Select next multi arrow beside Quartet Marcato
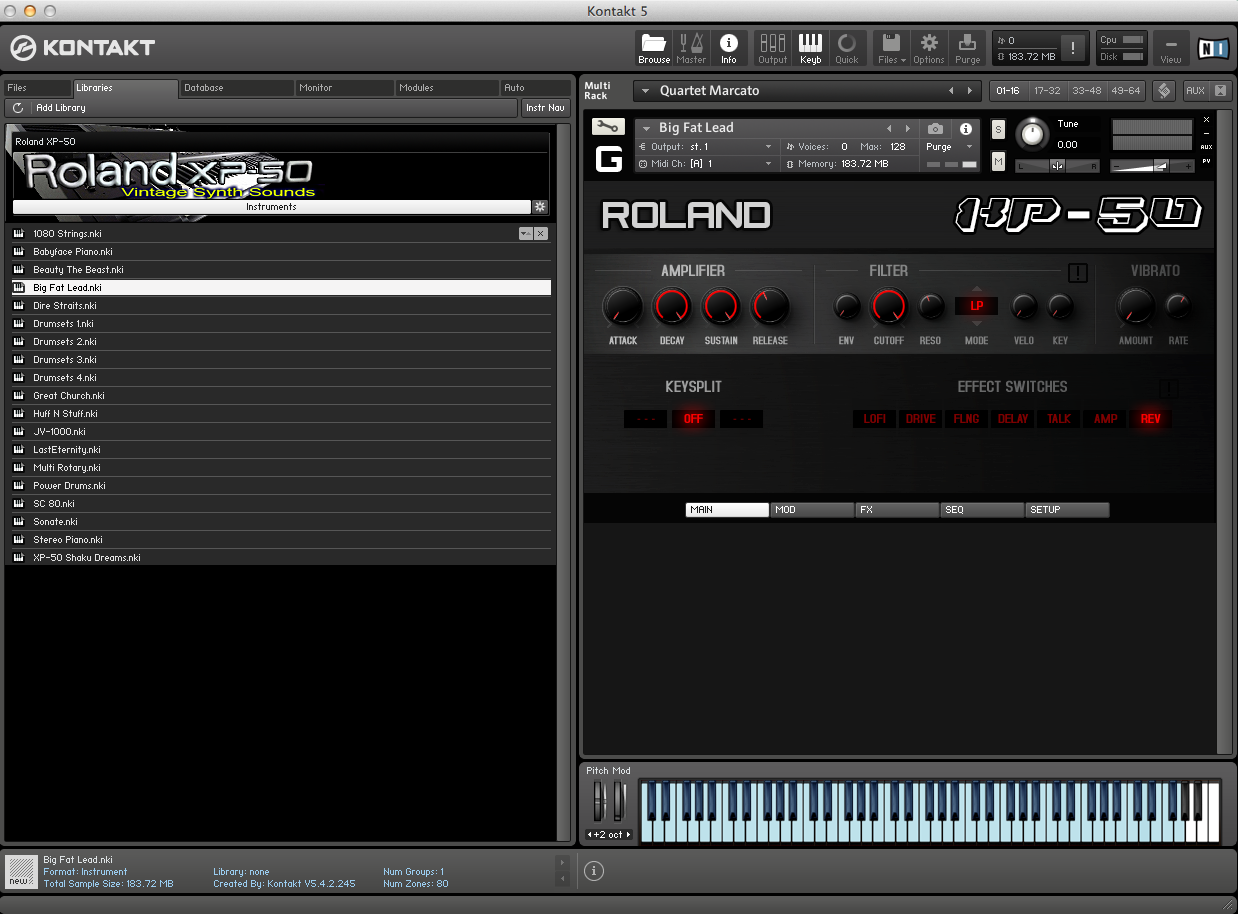 coord(969,91)
